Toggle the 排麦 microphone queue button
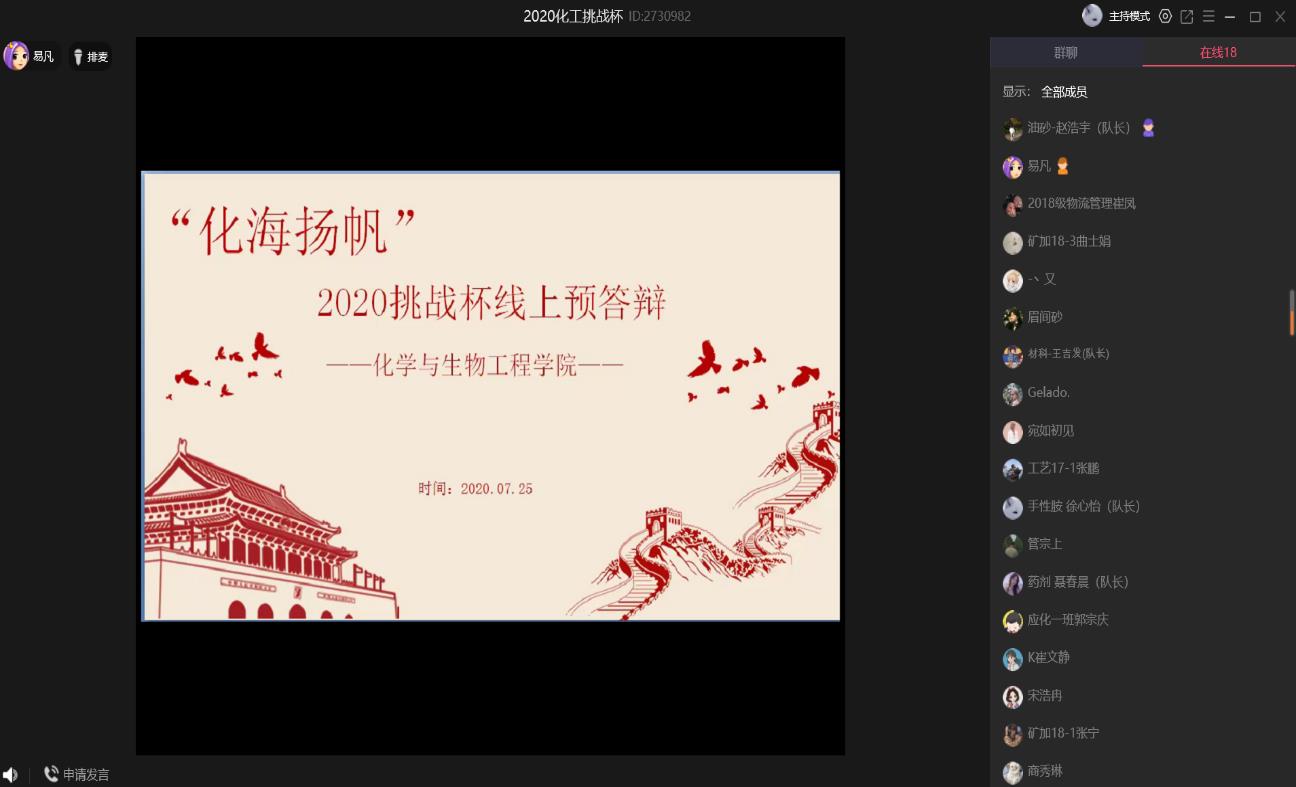Viewport: 1296px width, 787px height. [x=90, y=57]
